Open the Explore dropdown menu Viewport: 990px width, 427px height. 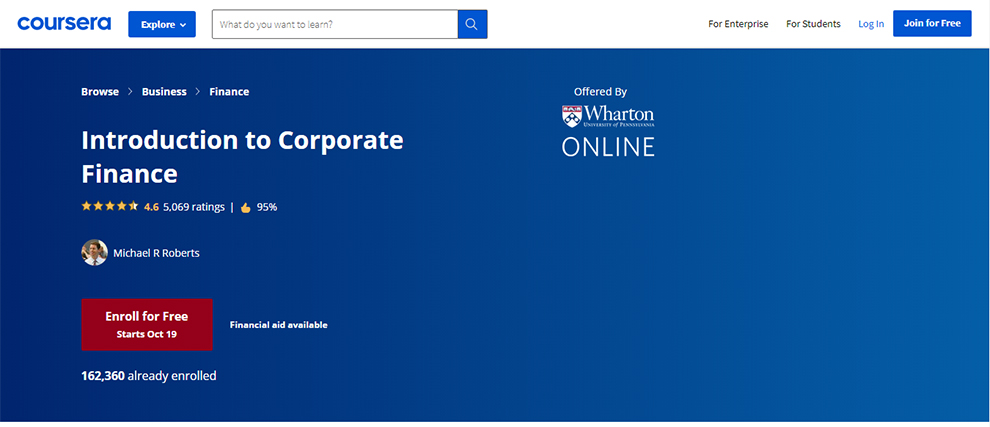coord(162,24)
